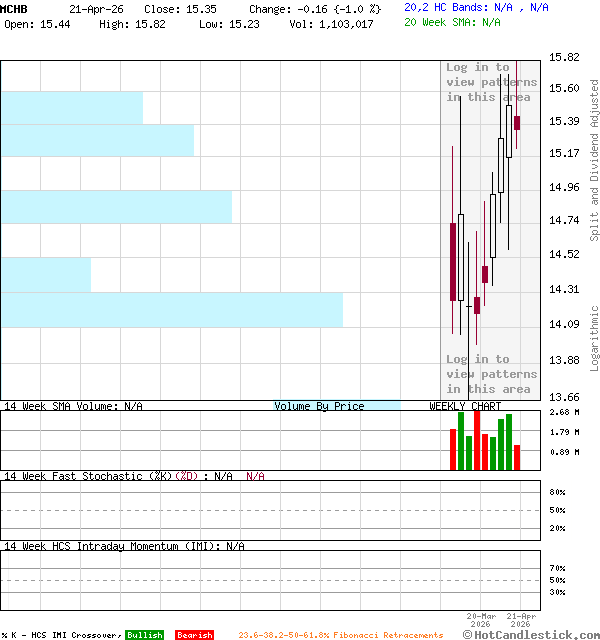Click the red Bearish legend badge
The width and height of the screenshot is (600, 640).
tap(194, 635)
